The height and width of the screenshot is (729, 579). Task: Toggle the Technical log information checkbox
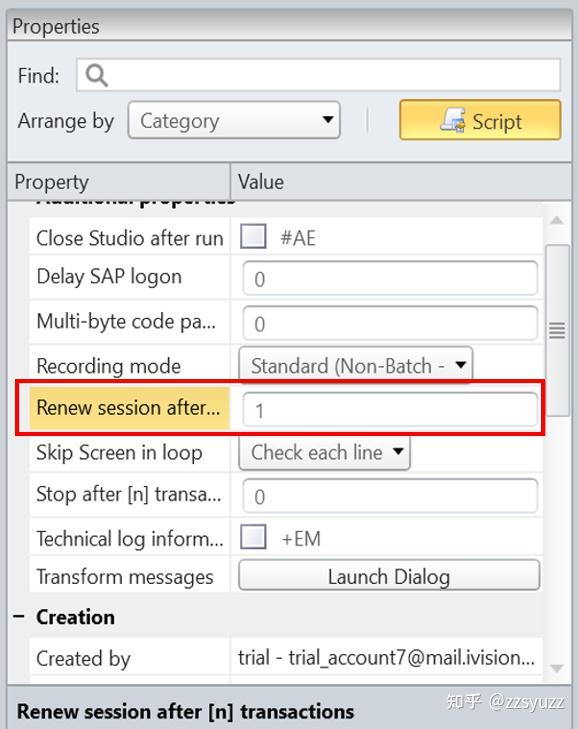click(253, 537)
